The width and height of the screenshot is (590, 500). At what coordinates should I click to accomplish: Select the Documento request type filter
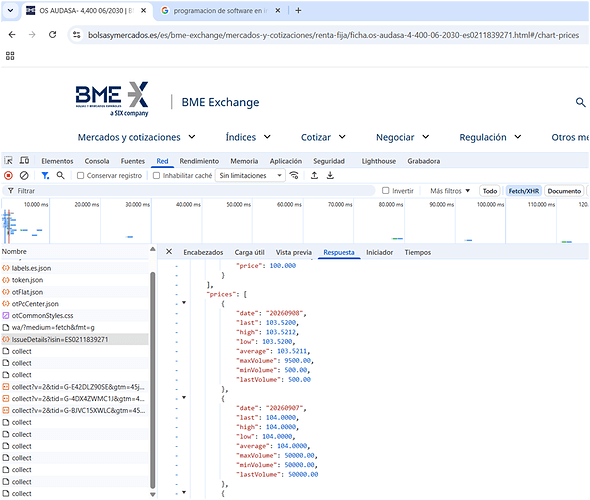tap(564, 191)
